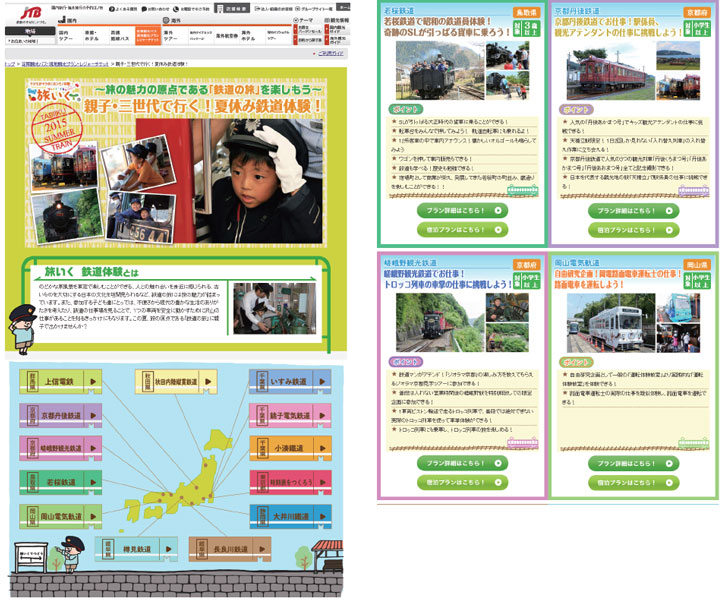Click 宿泊プランはこちら in 若桜鉄道 card
This screenshot has height=600, width=725.
(x=462, y=230)
